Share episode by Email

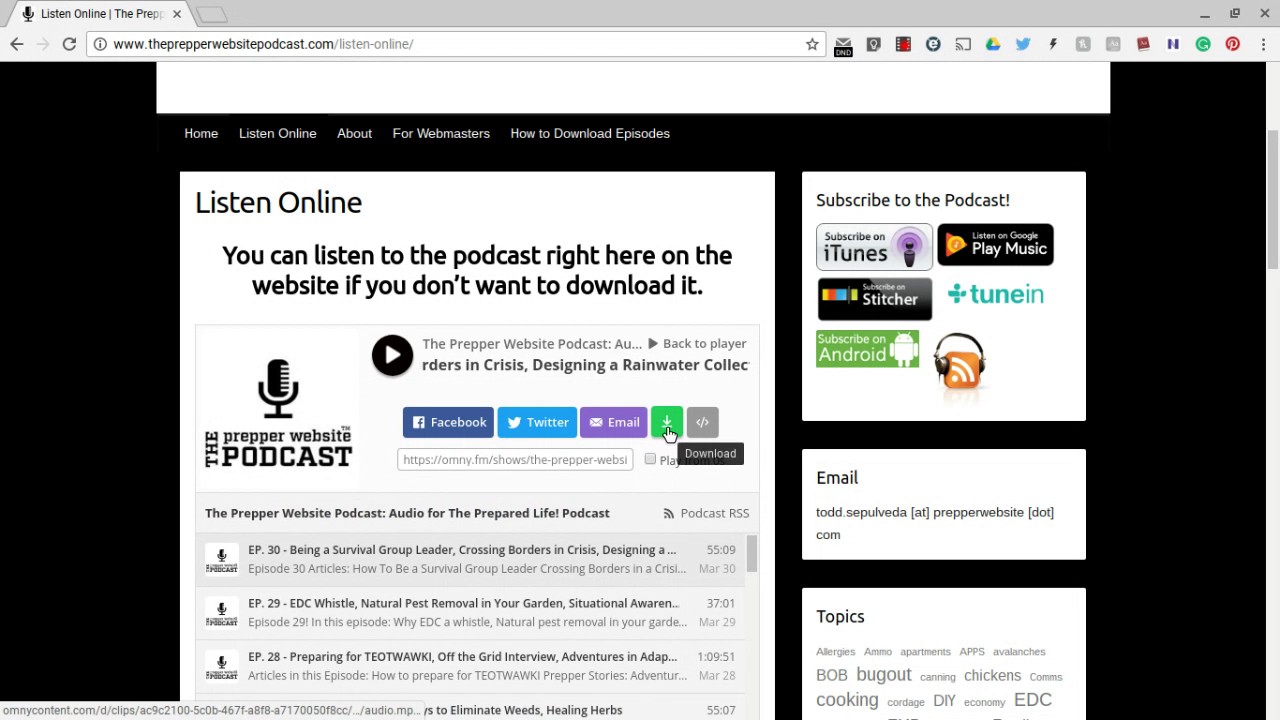[x=614, y=422]
